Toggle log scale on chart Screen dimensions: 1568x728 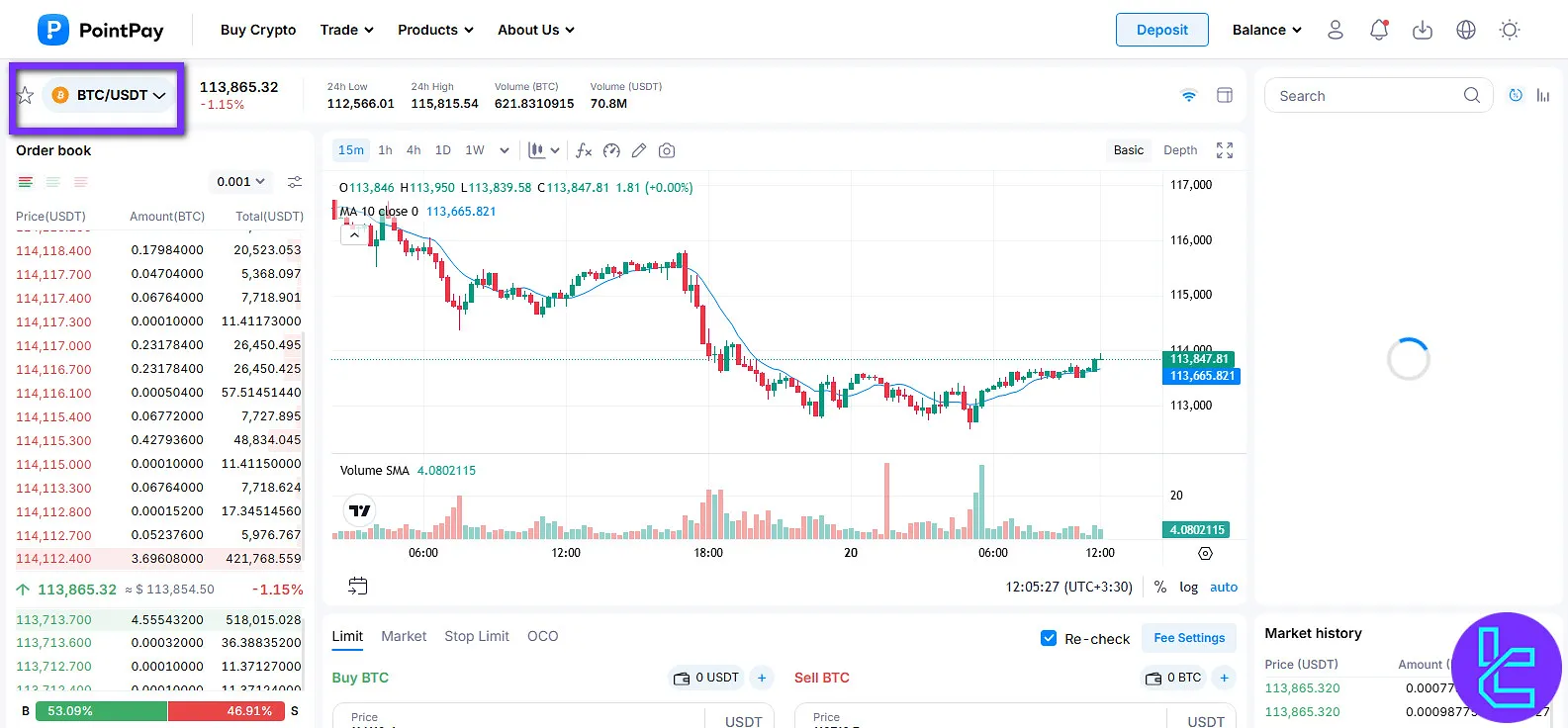tap(1188, 587)
